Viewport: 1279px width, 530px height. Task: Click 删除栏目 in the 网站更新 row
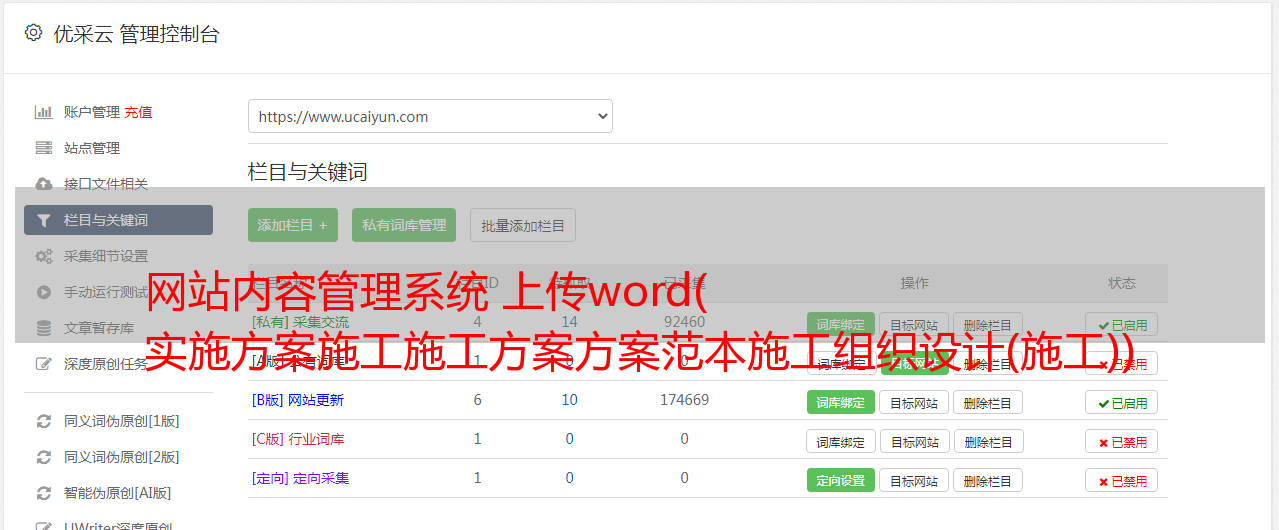tap(988, 402)
